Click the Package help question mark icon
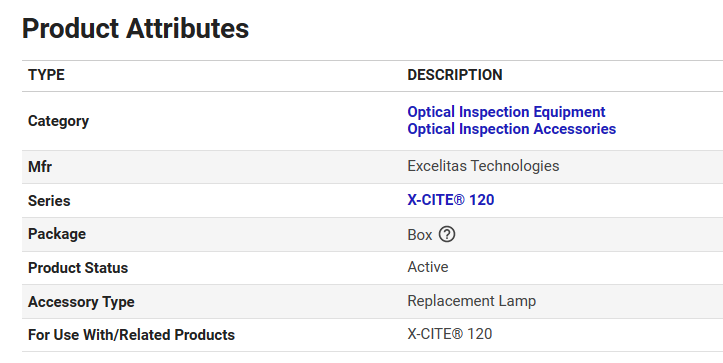 (x=447, y=234)
